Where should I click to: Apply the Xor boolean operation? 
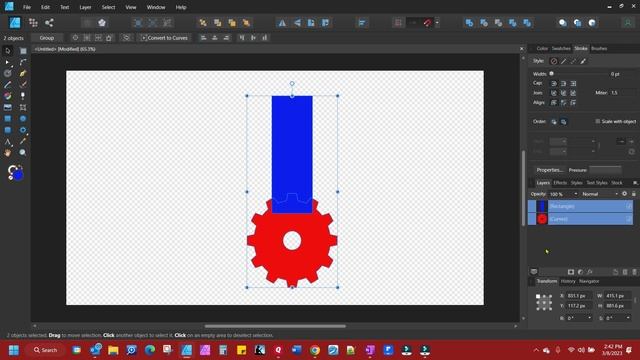pos(513,23)
